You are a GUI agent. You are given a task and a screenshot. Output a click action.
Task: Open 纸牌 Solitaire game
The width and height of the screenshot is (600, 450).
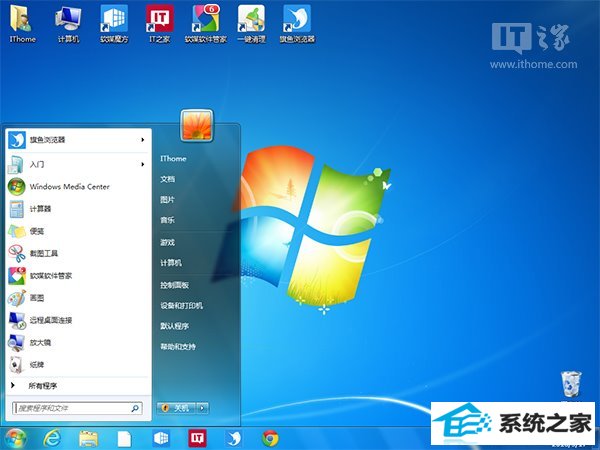pyautogui.click(x=78, y=365)
